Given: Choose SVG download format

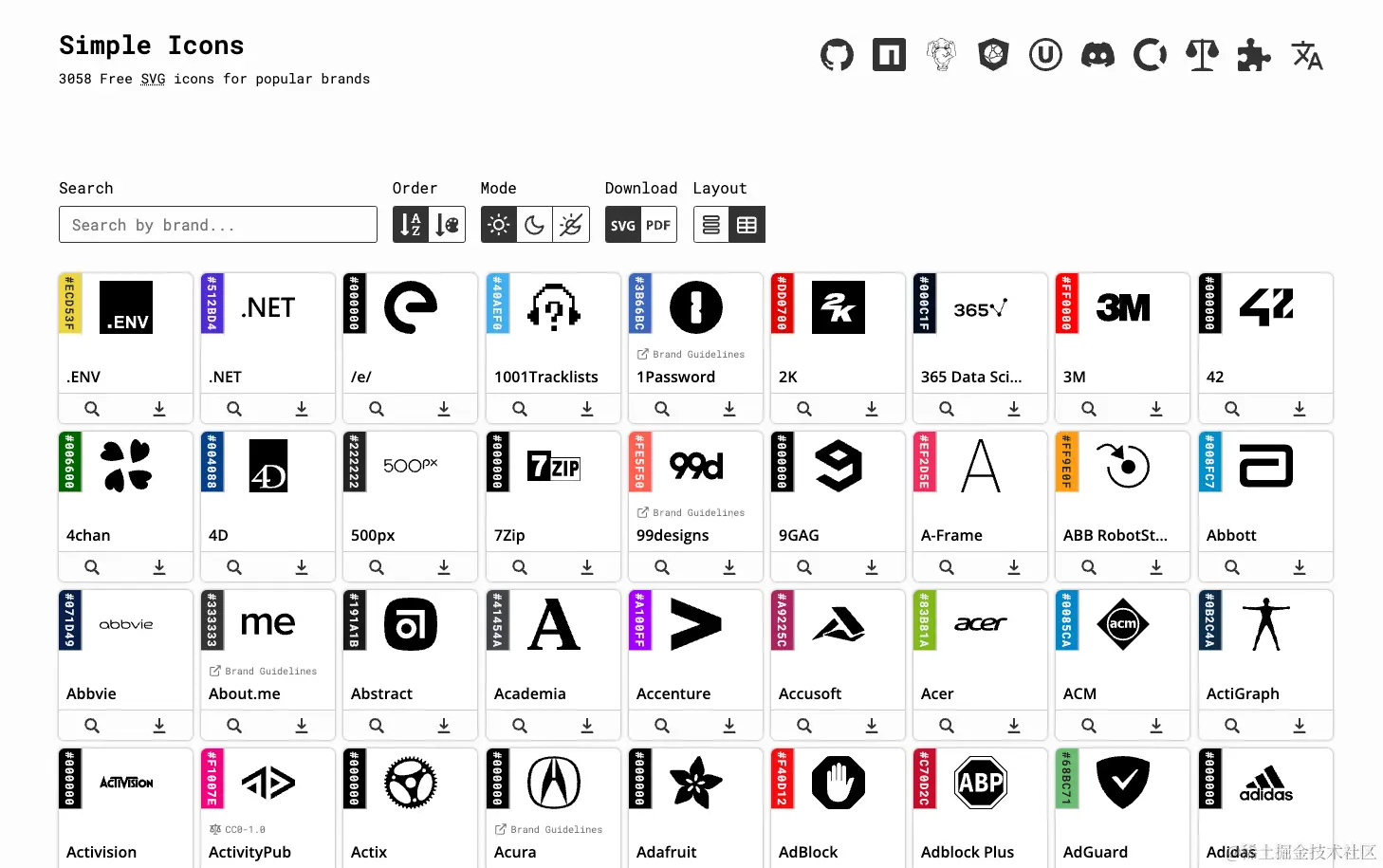Looking at the screenshot, I should [x=623, y=225].
